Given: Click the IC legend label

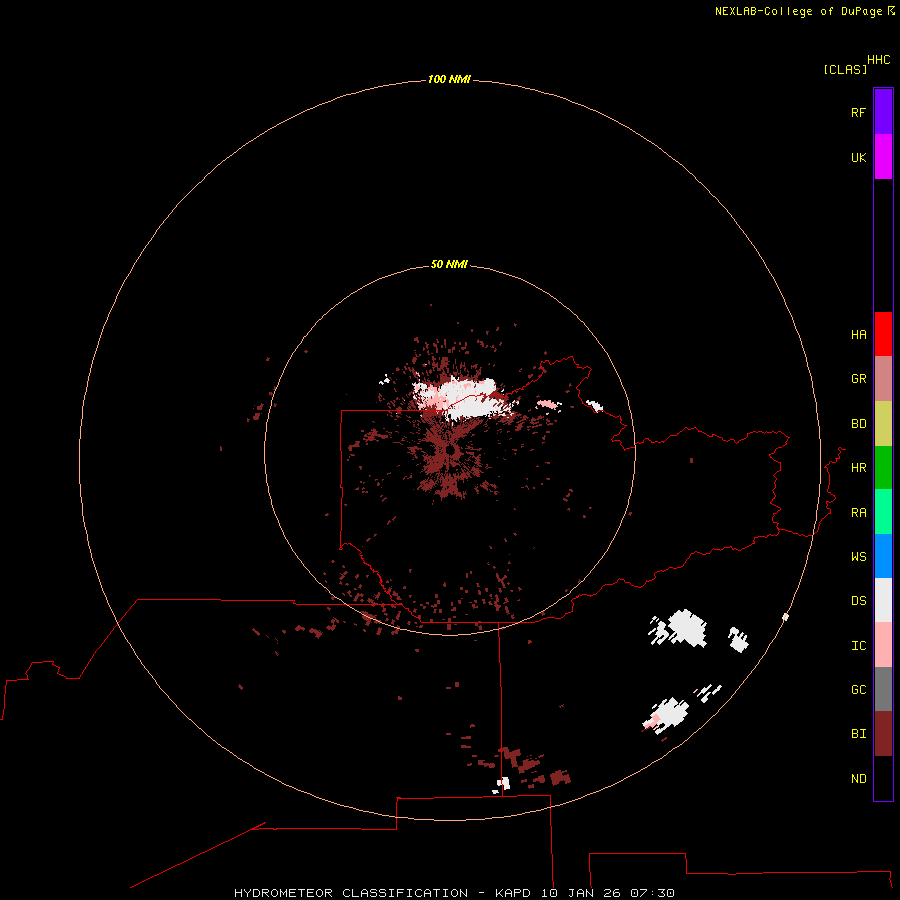Looking at the screenshot, I should coord(858,646).
